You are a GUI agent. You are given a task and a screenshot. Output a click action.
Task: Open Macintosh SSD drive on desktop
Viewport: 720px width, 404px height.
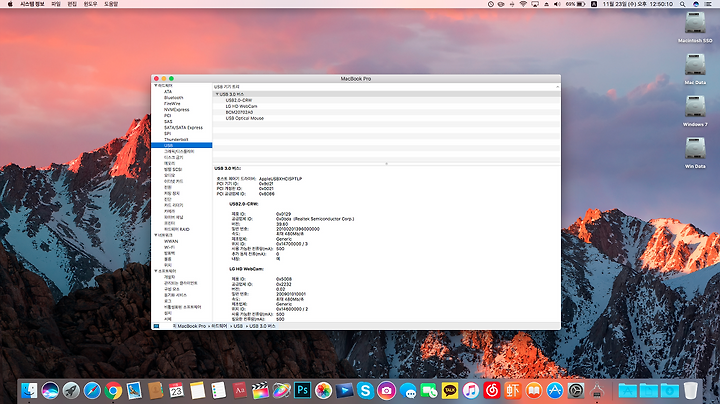coord(695,27)
